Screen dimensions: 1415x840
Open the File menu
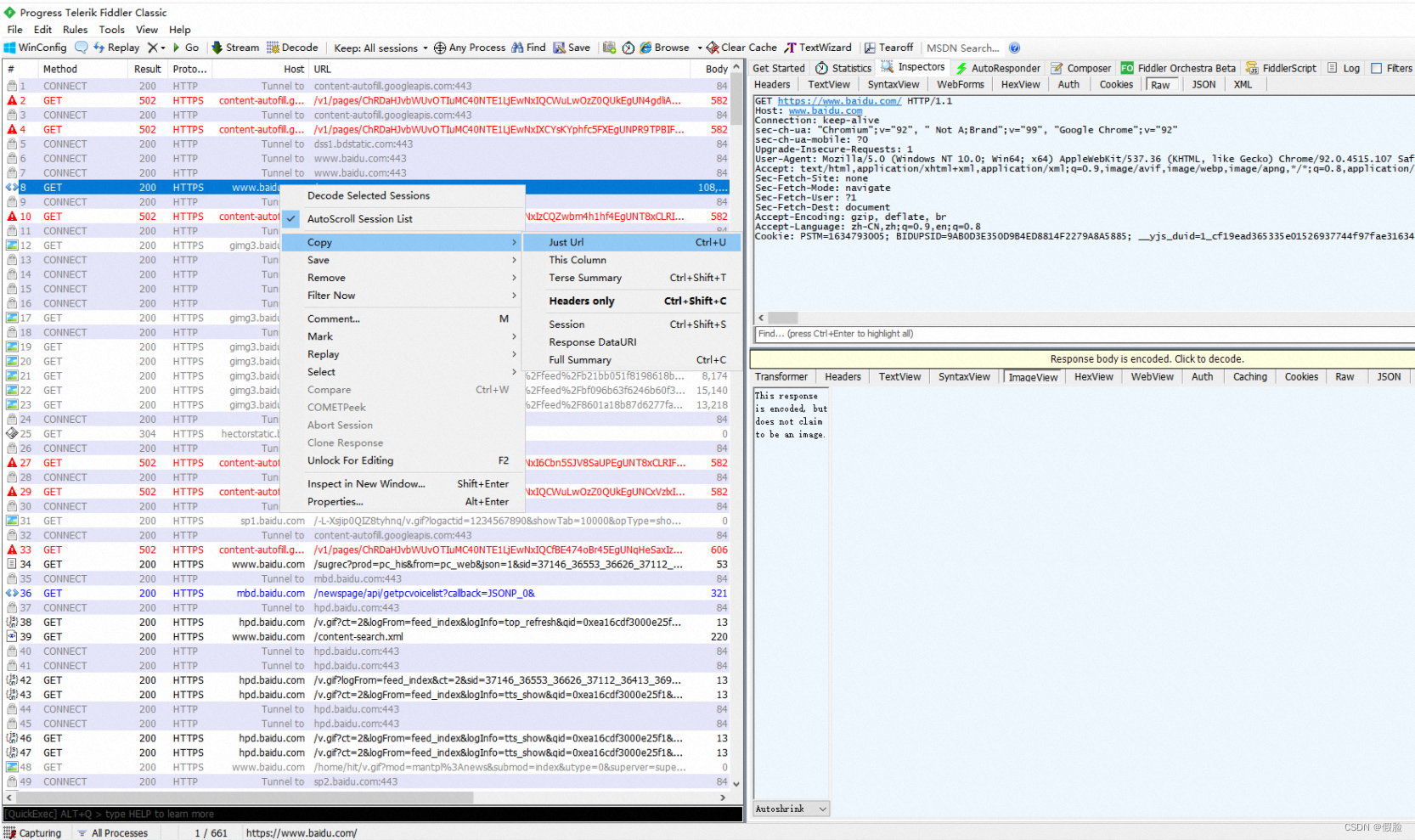click(x=15, y=30)
